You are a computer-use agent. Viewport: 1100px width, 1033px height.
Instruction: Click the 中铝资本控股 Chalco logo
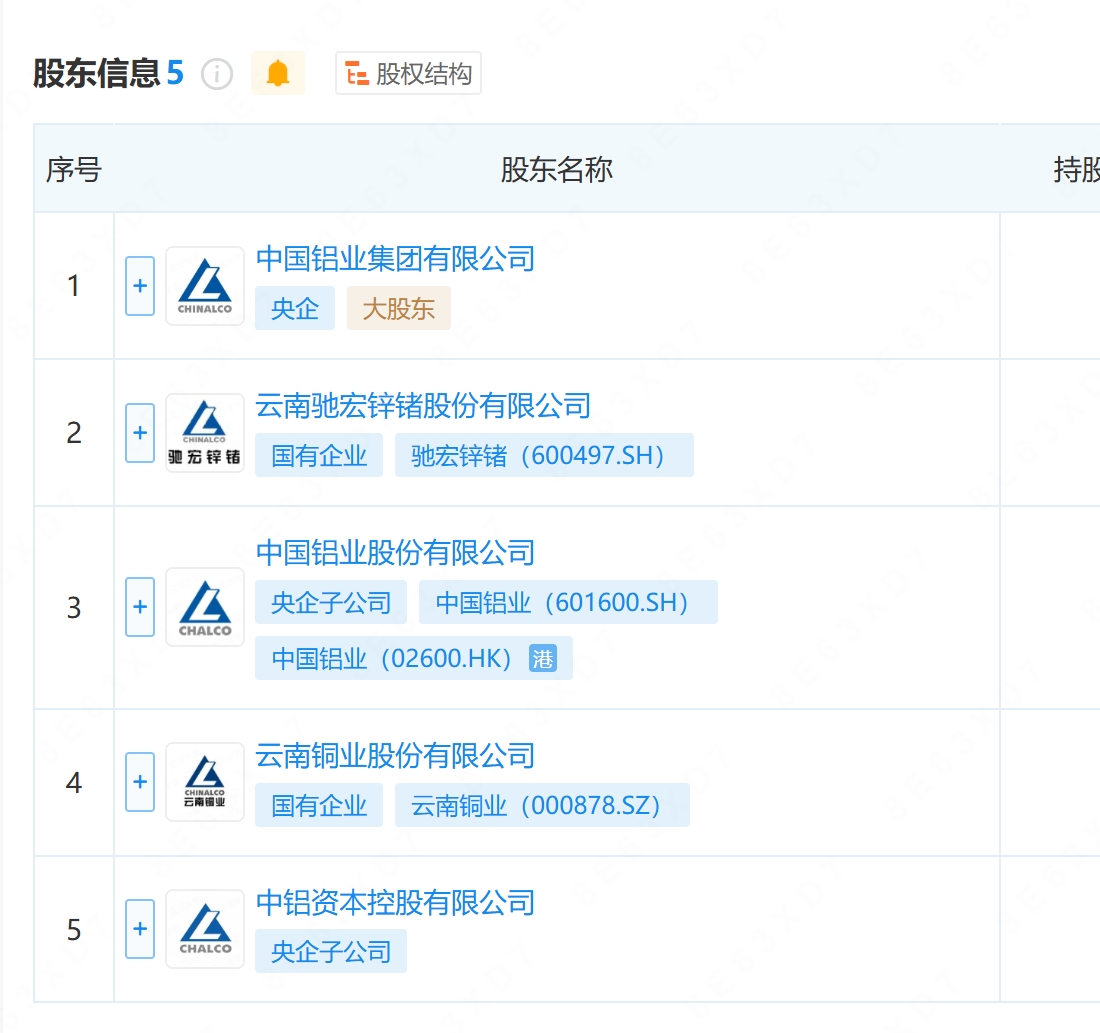pos(205,929)
